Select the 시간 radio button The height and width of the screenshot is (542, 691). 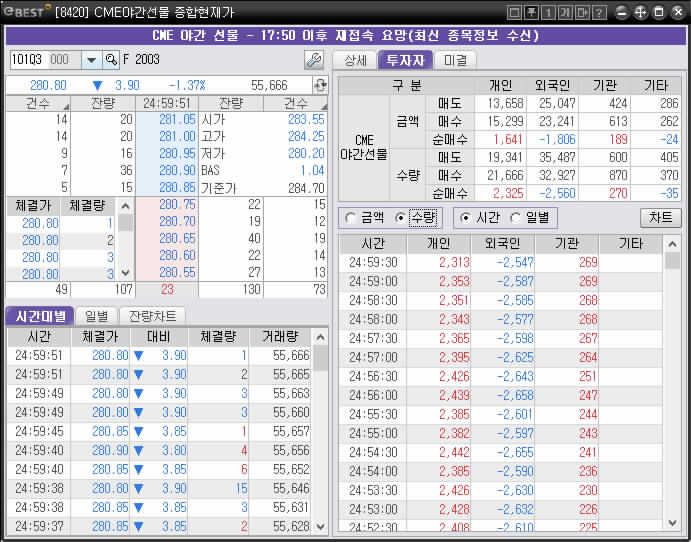[x=465, y=217]
